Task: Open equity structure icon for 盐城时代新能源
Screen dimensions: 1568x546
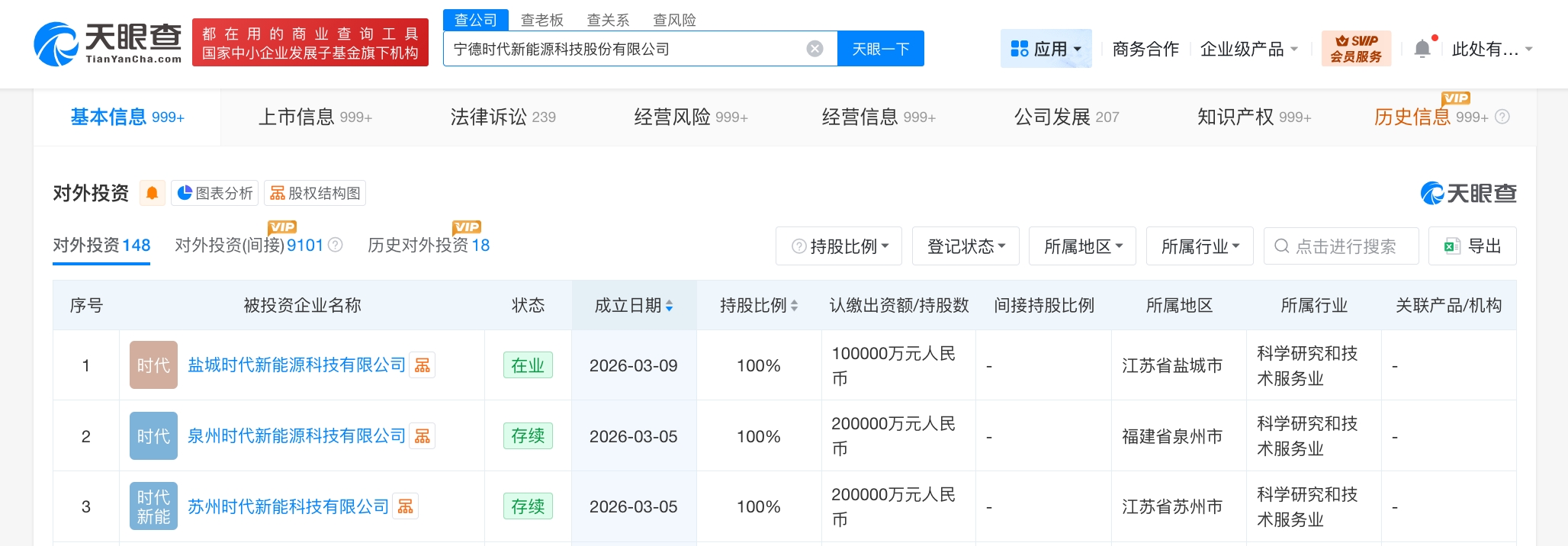Action: click(423, 365)
